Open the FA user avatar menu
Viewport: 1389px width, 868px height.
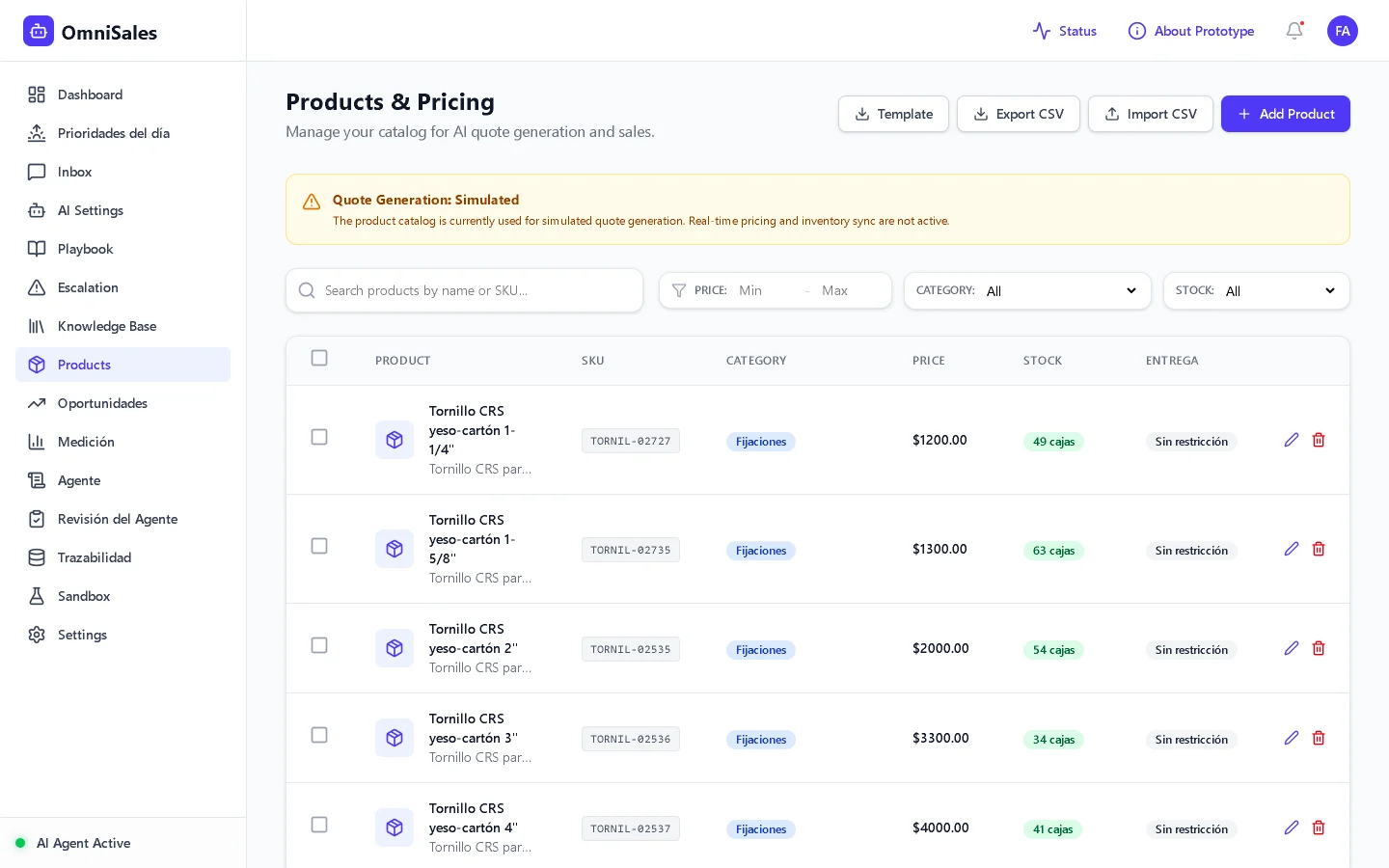pyautogui.click(x=1343, y=31)
